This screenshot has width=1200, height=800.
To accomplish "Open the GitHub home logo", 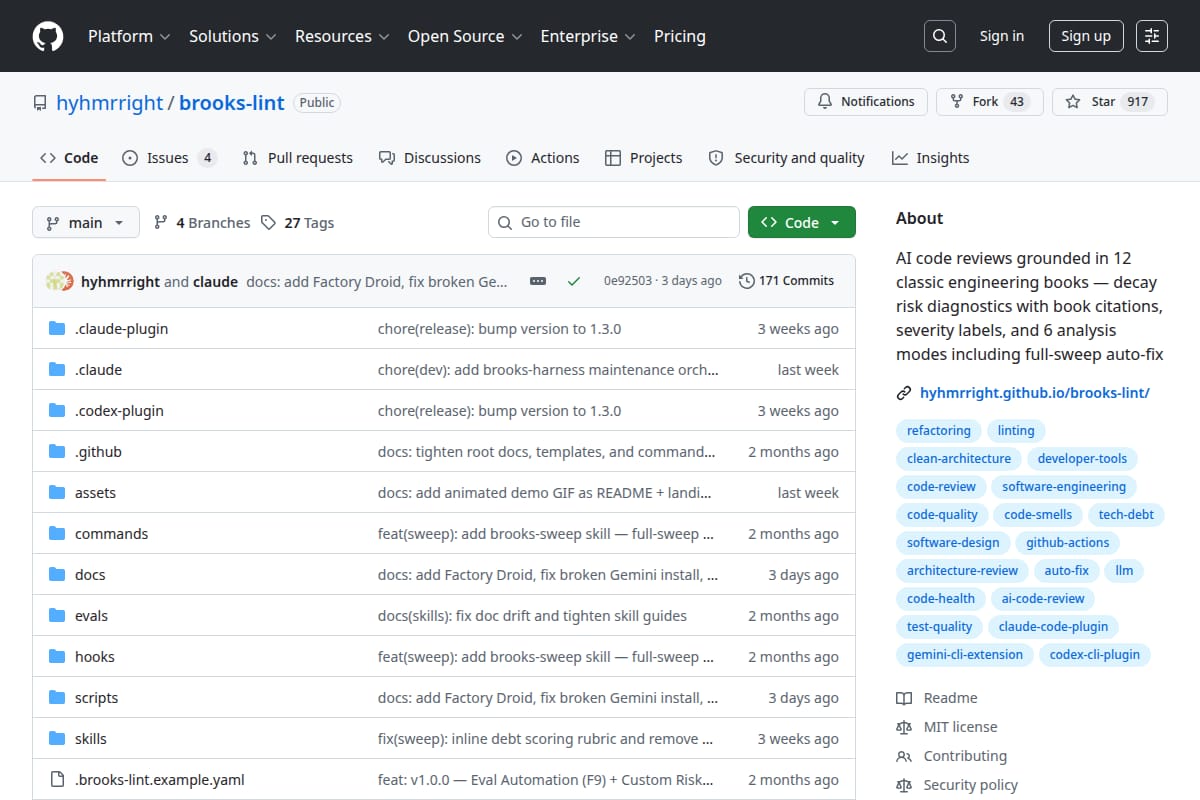I will click(47, 36).
